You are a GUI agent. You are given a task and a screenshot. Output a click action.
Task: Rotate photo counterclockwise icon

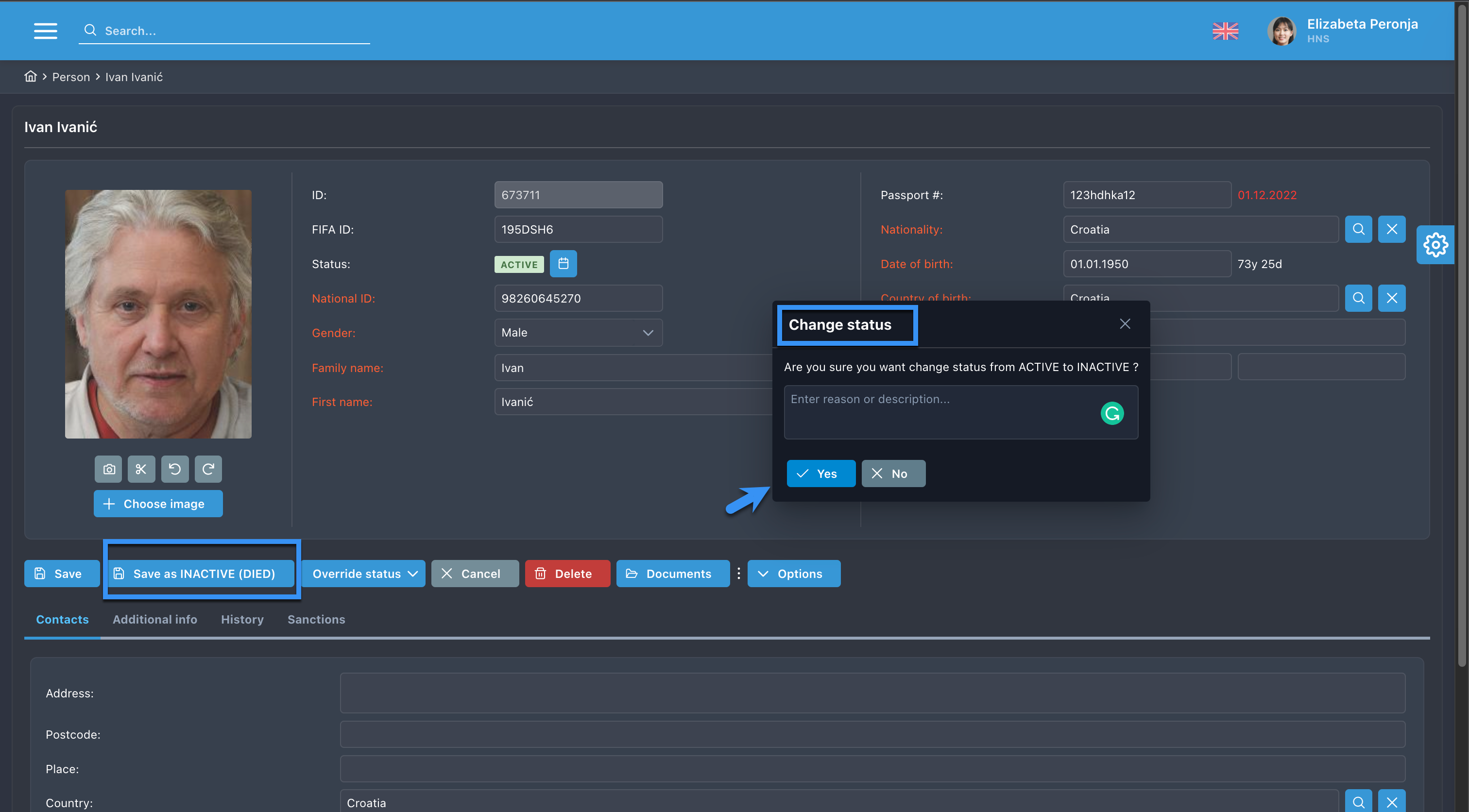click(x=174, y=469)
